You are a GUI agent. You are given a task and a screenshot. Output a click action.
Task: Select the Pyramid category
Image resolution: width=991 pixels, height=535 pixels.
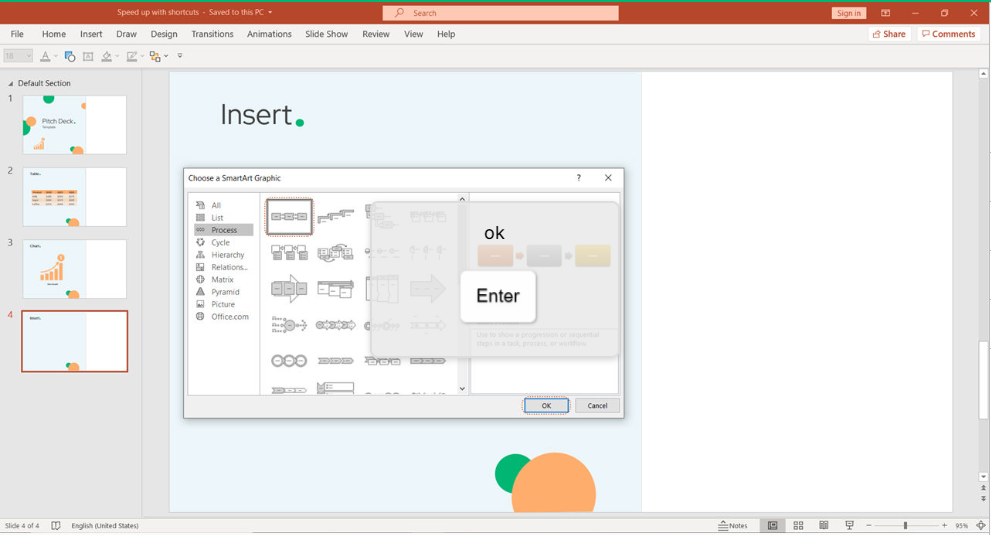(225, 292)
